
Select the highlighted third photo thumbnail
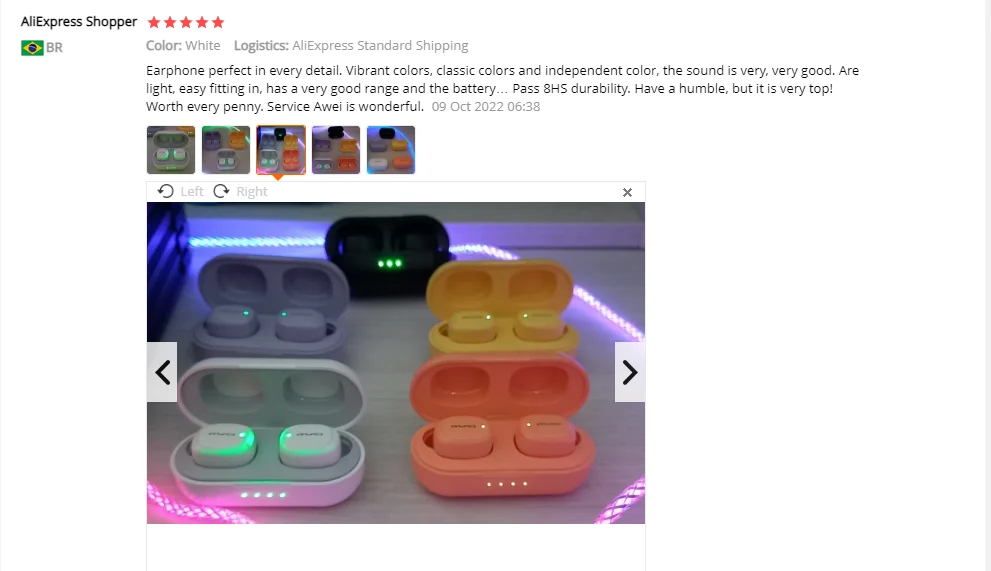click(x=281, y=150)
